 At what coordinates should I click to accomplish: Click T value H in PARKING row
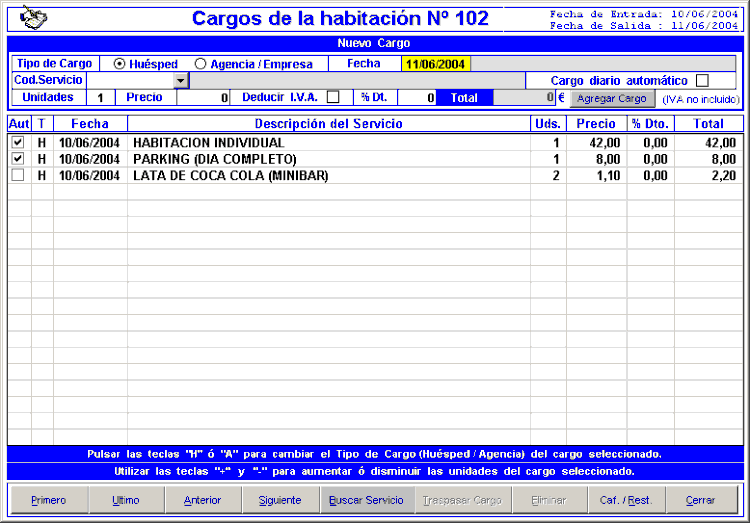42,159
